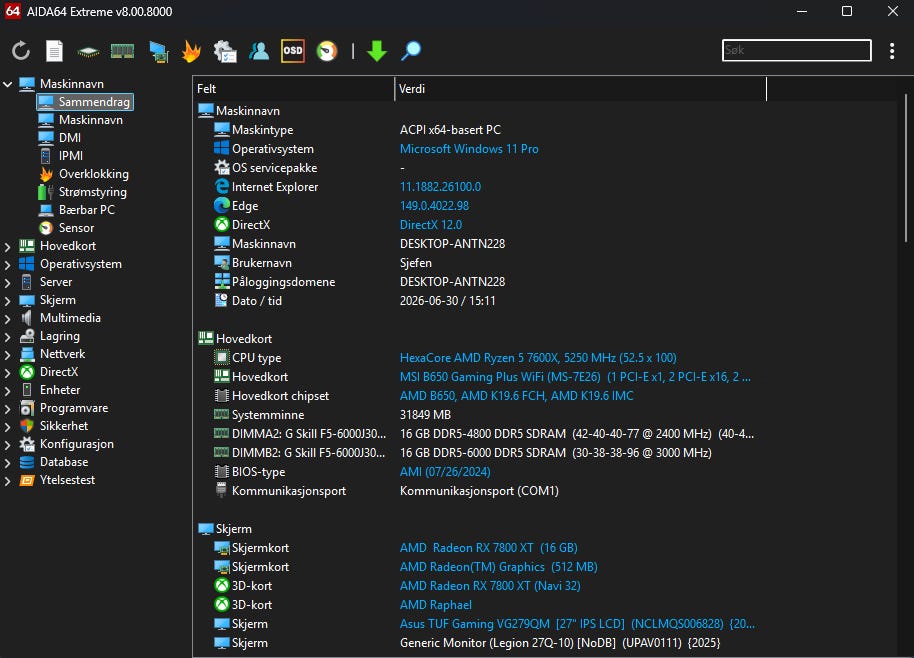Select Bærbar PC tree item
This screenshot has width=914, height=658.
(x=86, y=210)
